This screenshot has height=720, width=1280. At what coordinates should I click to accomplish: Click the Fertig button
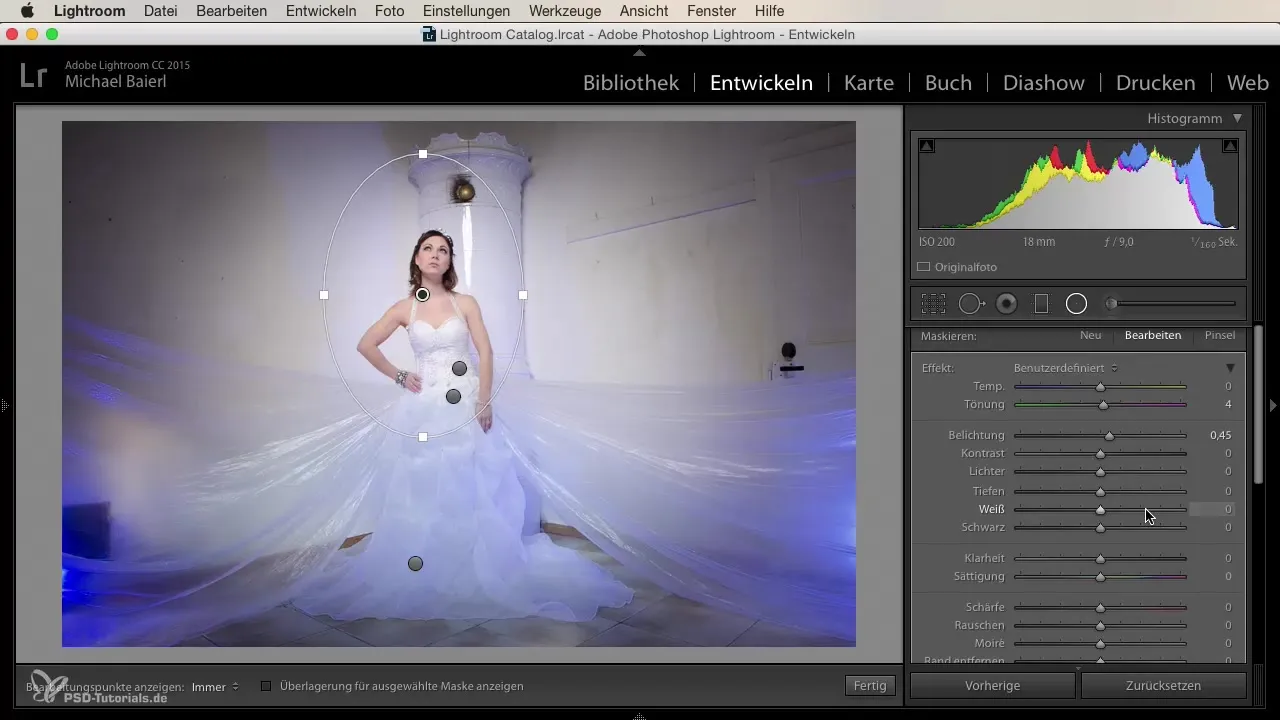coord(870,686)
